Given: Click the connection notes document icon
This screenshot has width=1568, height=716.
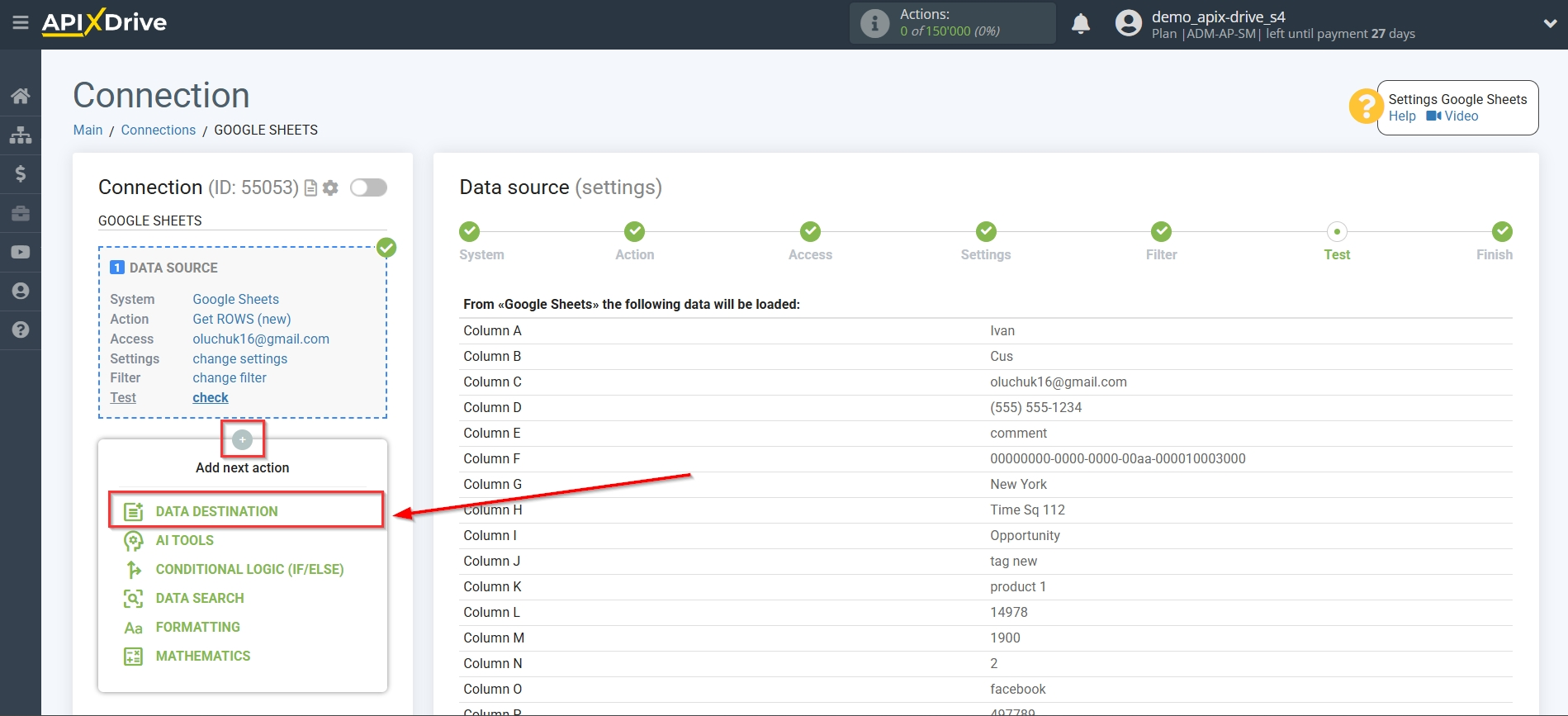Looking at the screenshot, I should [311, 188].
